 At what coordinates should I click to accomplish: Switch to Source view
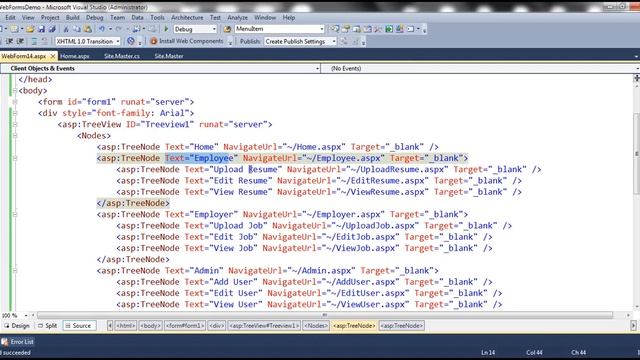[x=79, y=326]
